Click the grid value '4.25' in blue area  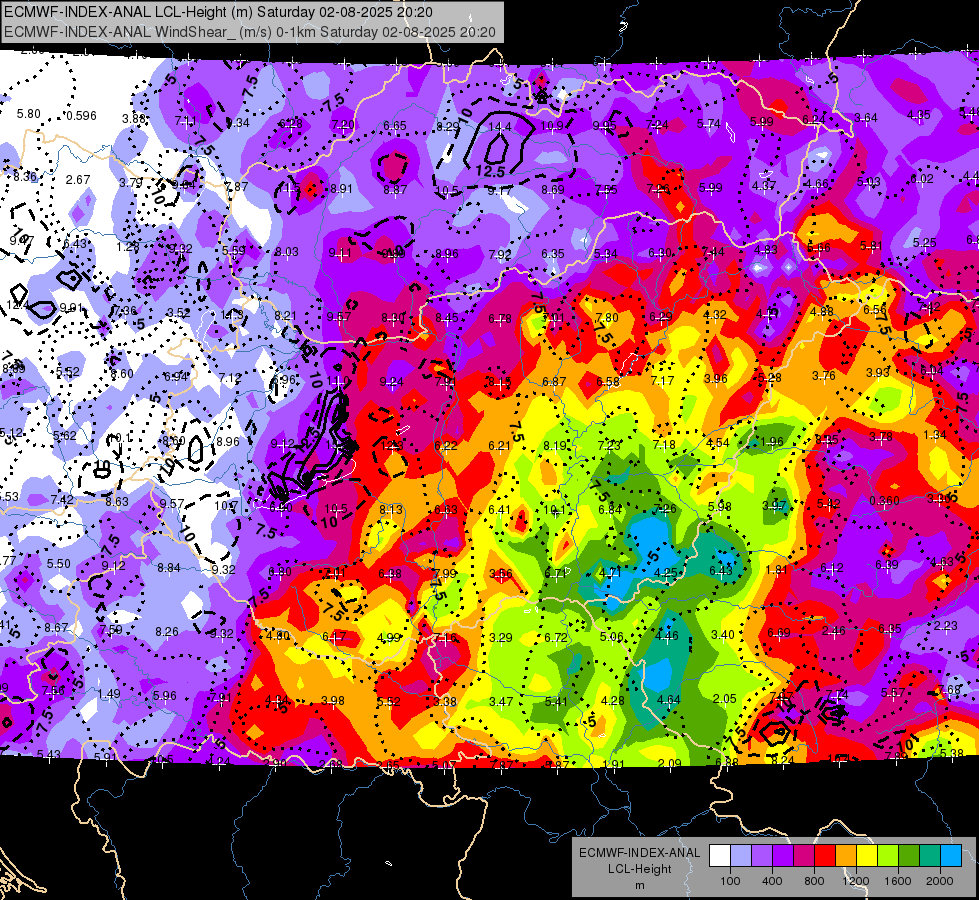point(666,572)
